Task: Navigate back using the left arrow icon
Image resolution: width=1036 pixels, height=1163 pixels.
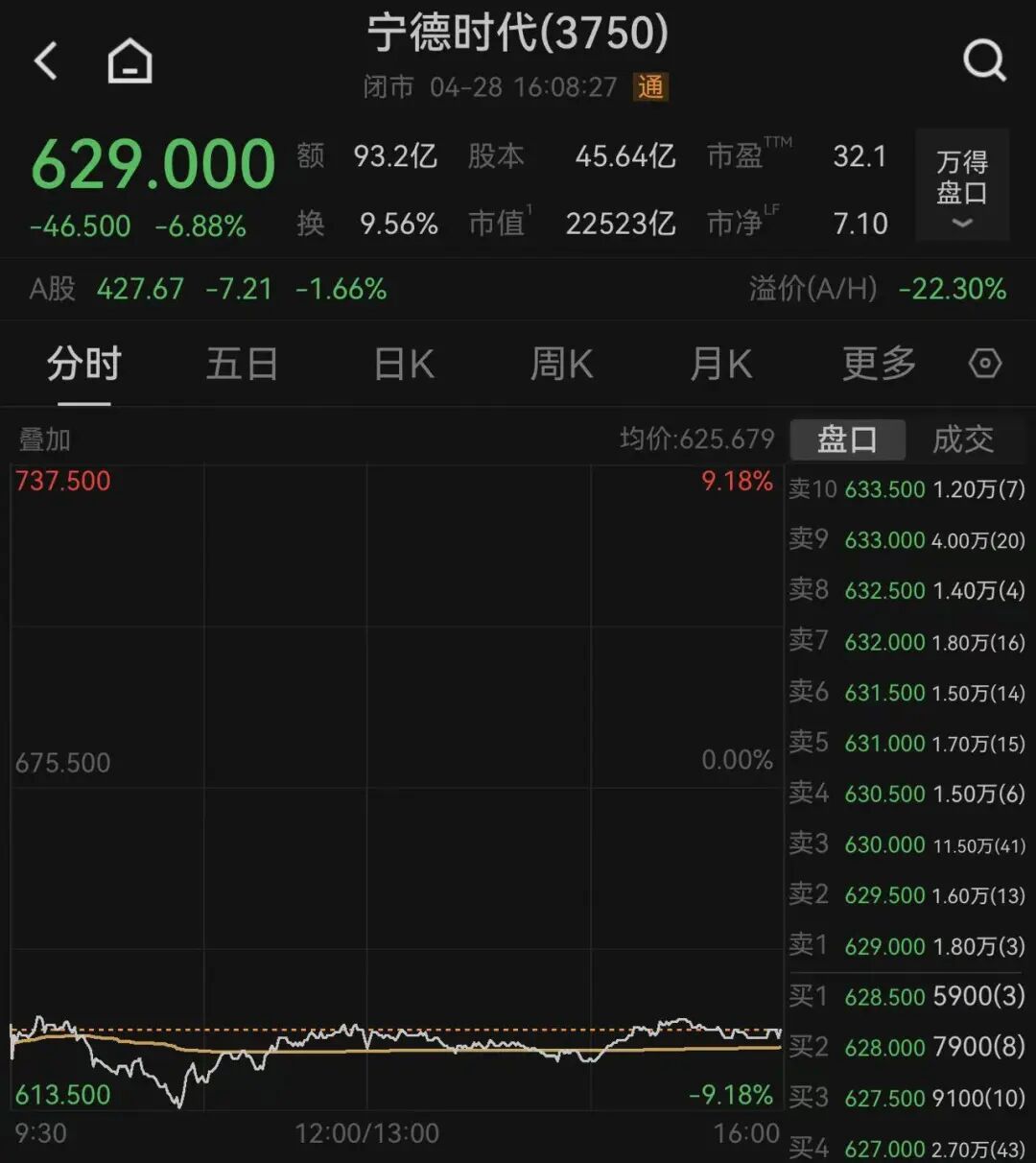Action: pyautogui.click(x=46, y=59)
